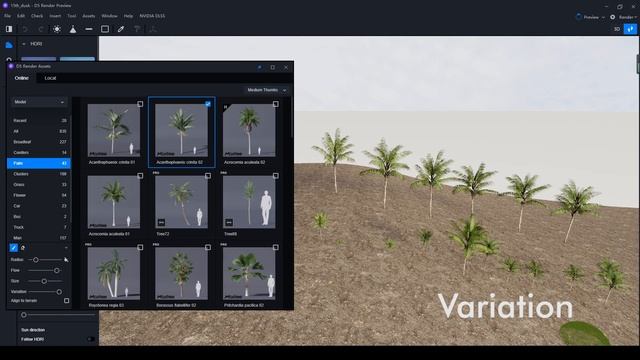Select the Pritchardia pacifica thumbnail
The image size is (640, 360).
coord(249,273)
